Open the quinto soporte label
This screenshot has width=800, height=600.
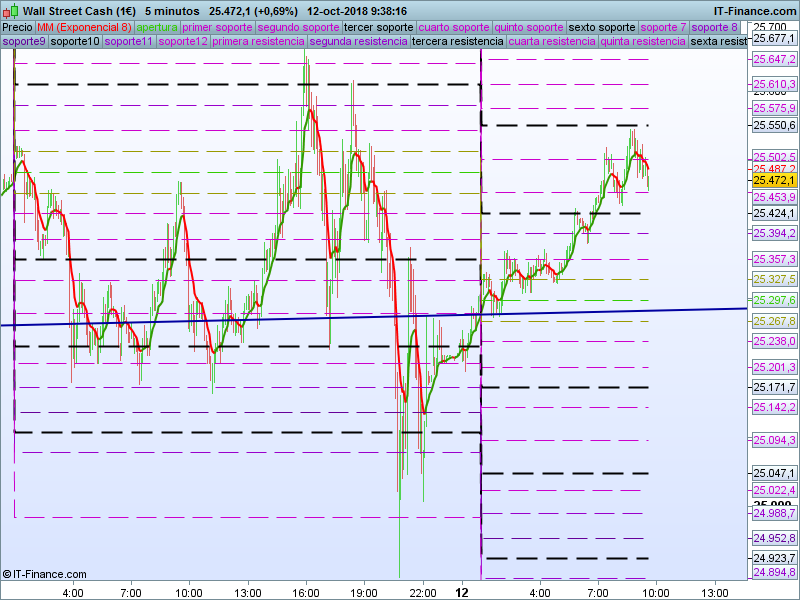pos(529,27)
